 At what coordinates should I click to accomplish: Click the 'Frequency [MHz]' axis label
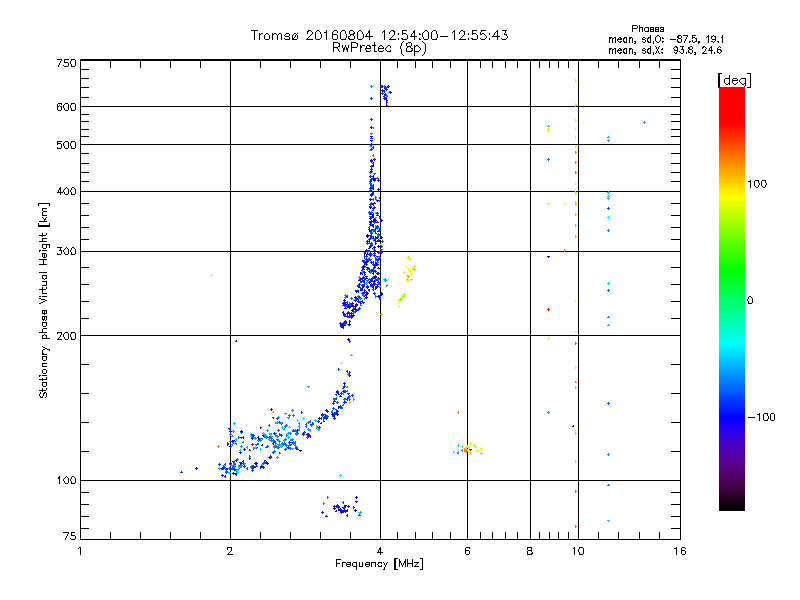pyautogui.click(x=379, y=564)
